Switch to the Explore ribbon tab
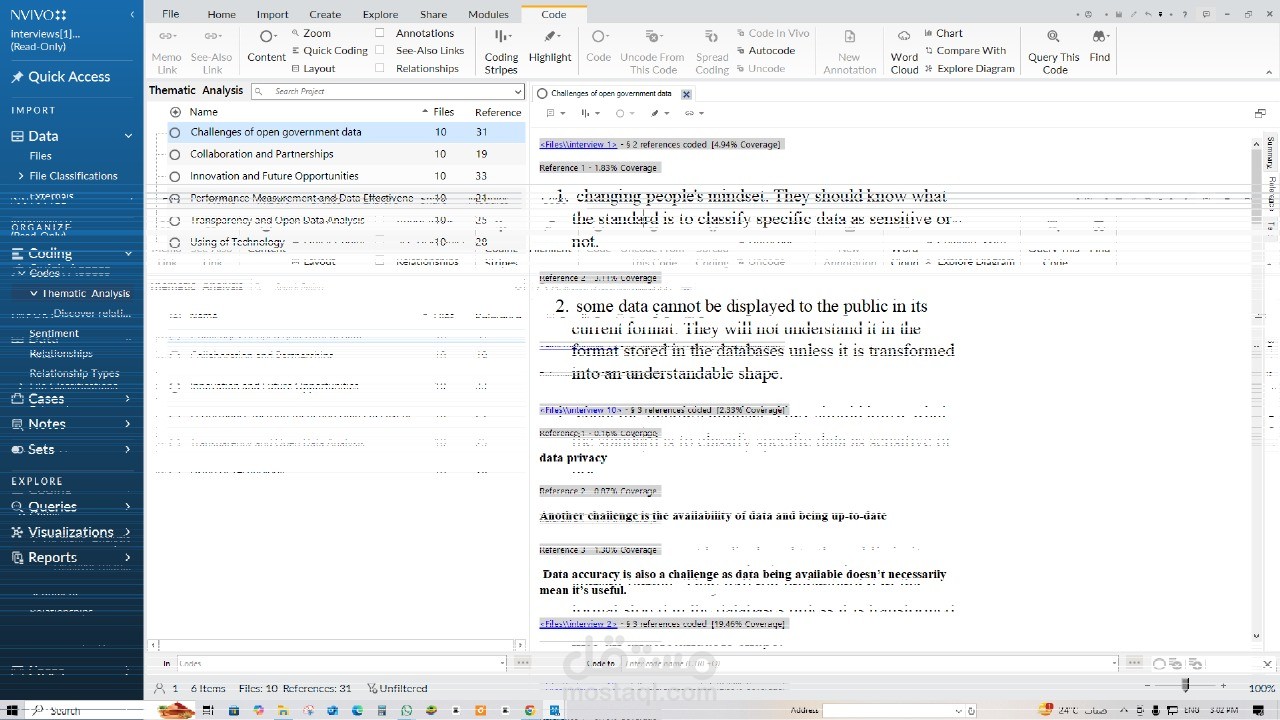 click(380, 14)
